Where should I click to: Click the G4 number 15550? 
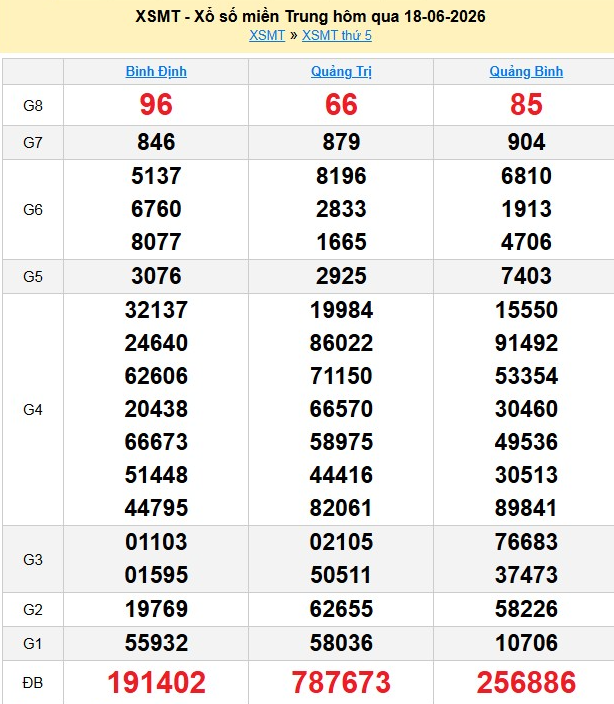point(526,310)
